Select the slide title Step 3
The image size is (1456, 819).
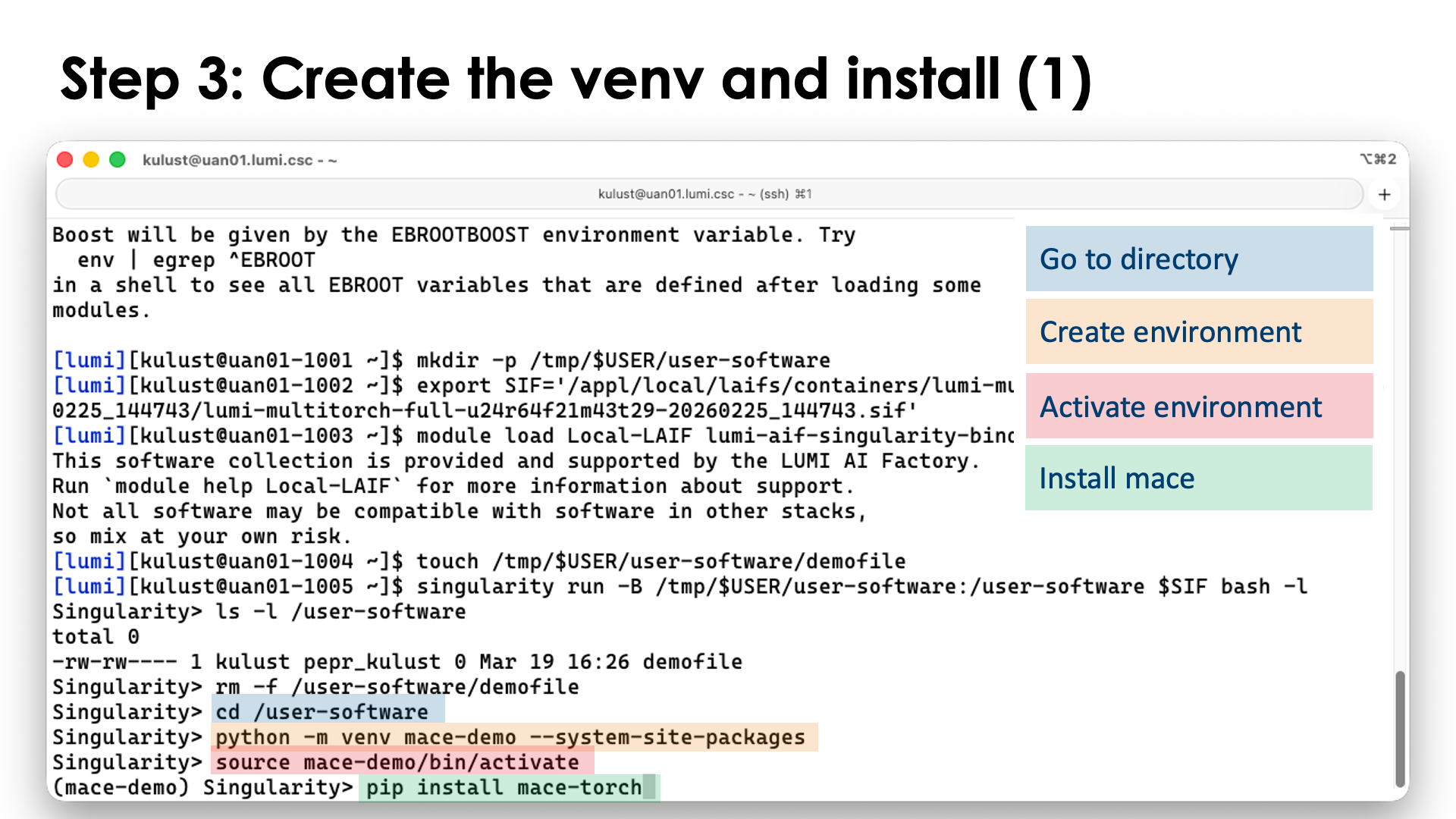click(576, 78)
